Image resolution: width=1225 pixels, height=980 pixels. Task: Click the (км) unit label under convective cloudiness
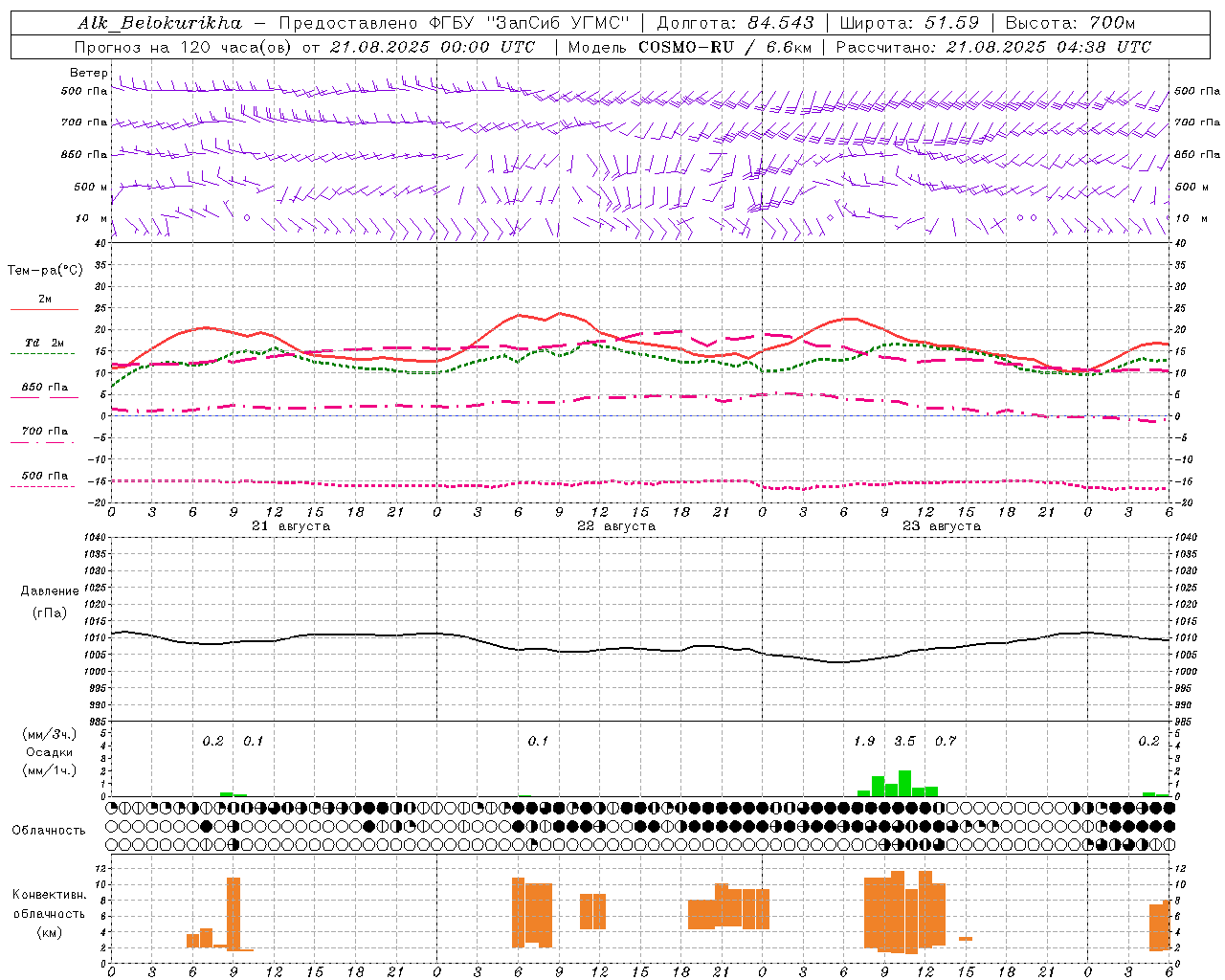click(x=50, y=932)
